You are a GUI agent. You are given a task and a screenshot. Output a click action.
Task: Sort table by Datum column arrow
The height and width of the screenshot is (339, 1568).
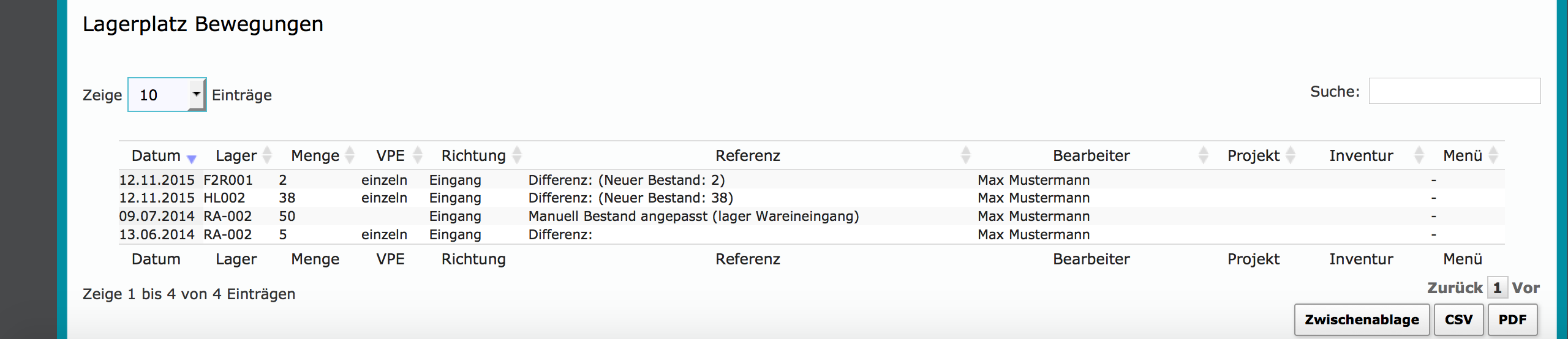pyautogui.click(x=191, y=157)
